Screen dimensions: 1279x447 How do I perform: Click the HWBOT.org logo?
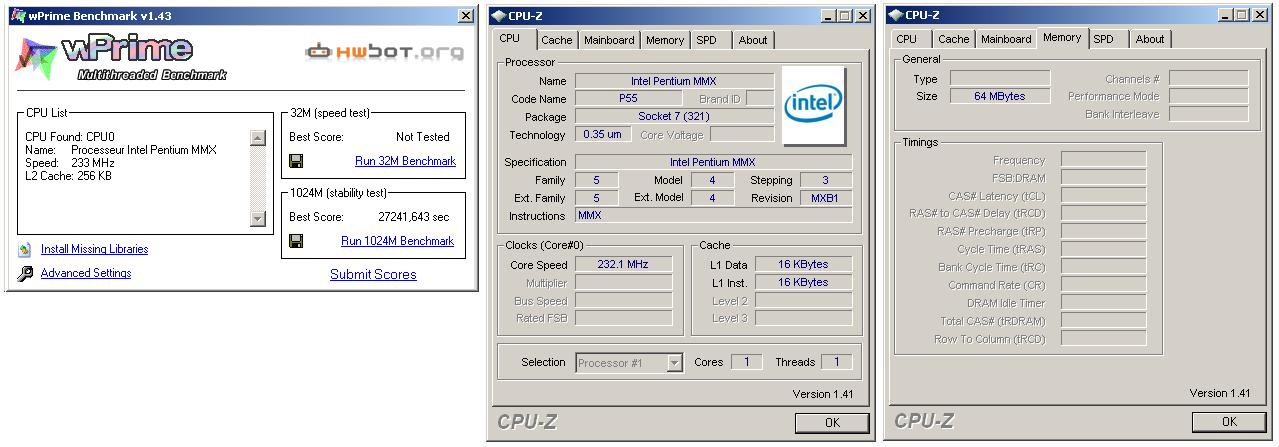pos(384,51)
